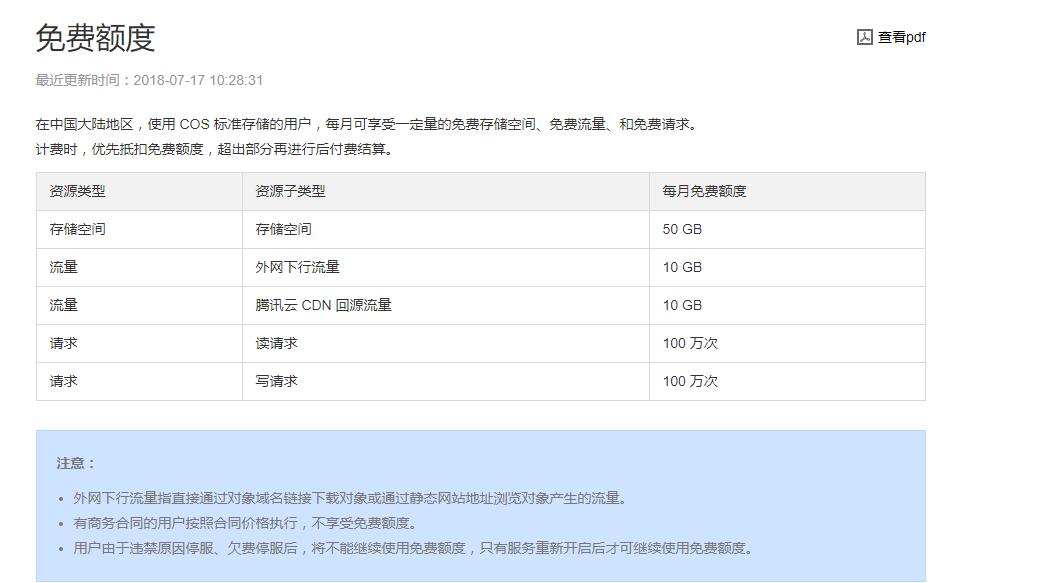Click the 注意 heading in the notice box
1048x583 pixels.
pyautogui.click(x=76, y=463)
